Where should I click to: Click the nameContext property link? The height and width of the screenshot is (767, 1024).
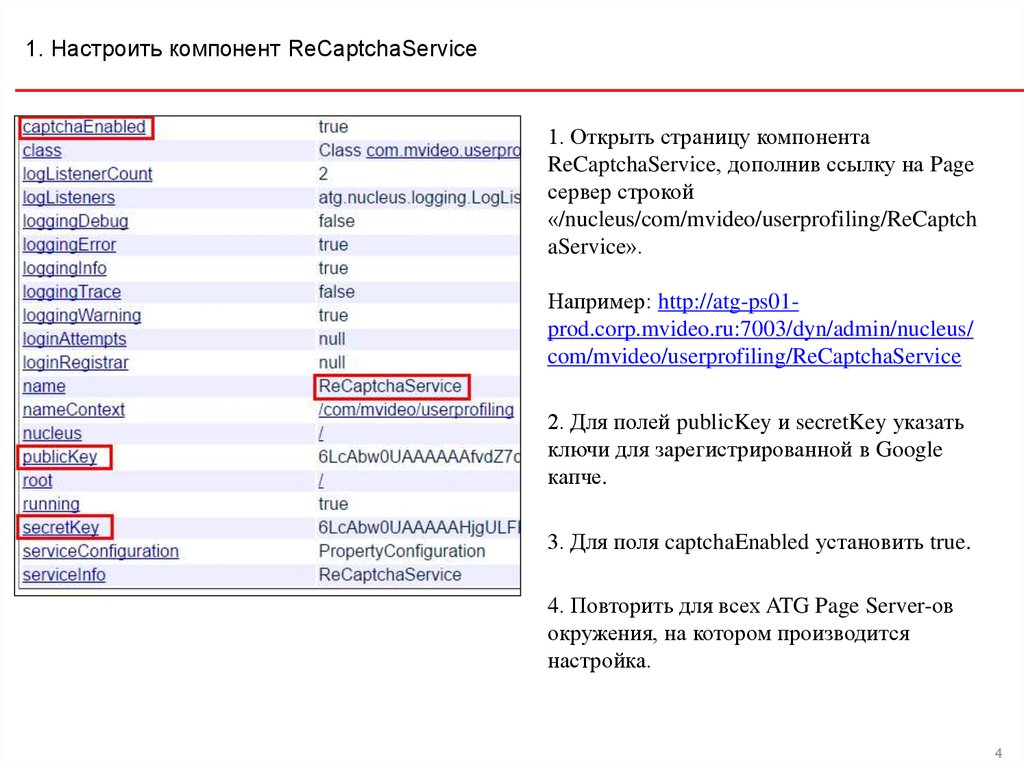tap(73, 410)
